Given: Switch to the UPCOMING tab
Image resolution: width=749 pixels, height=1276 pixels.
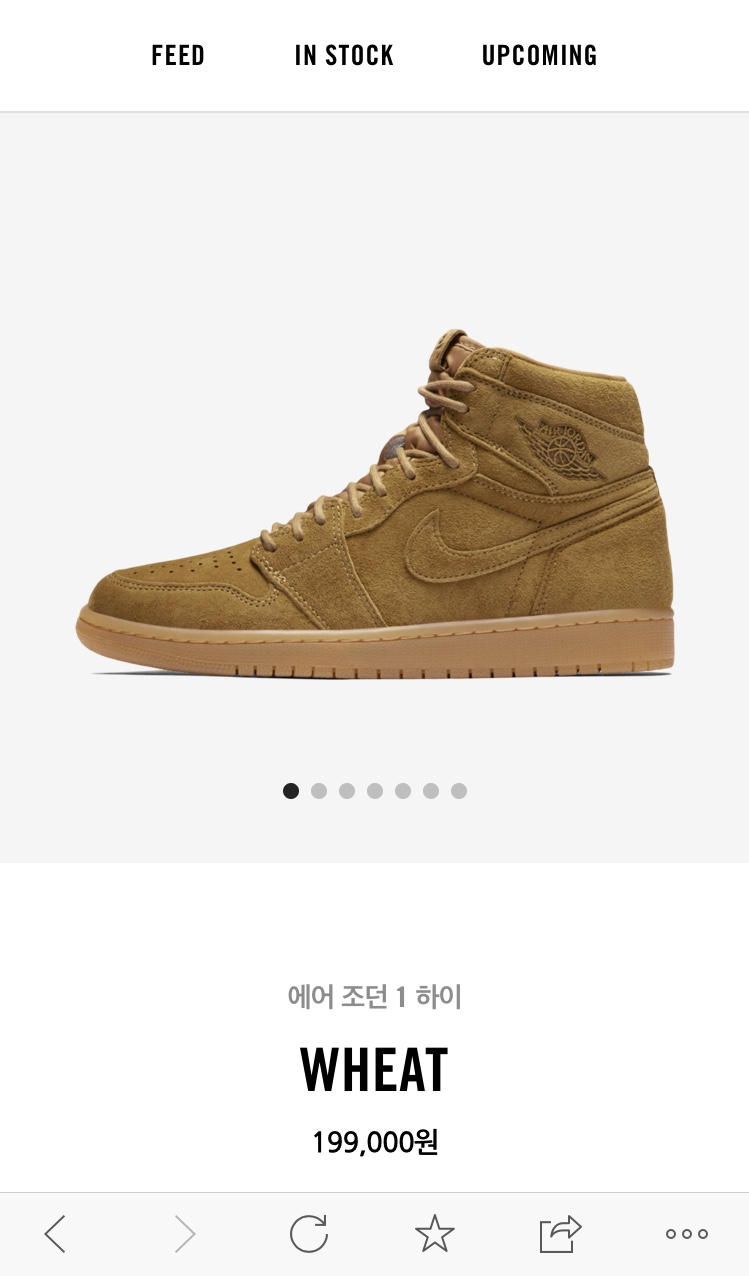Looking at the screenshot, I should (x=540, y=55).
